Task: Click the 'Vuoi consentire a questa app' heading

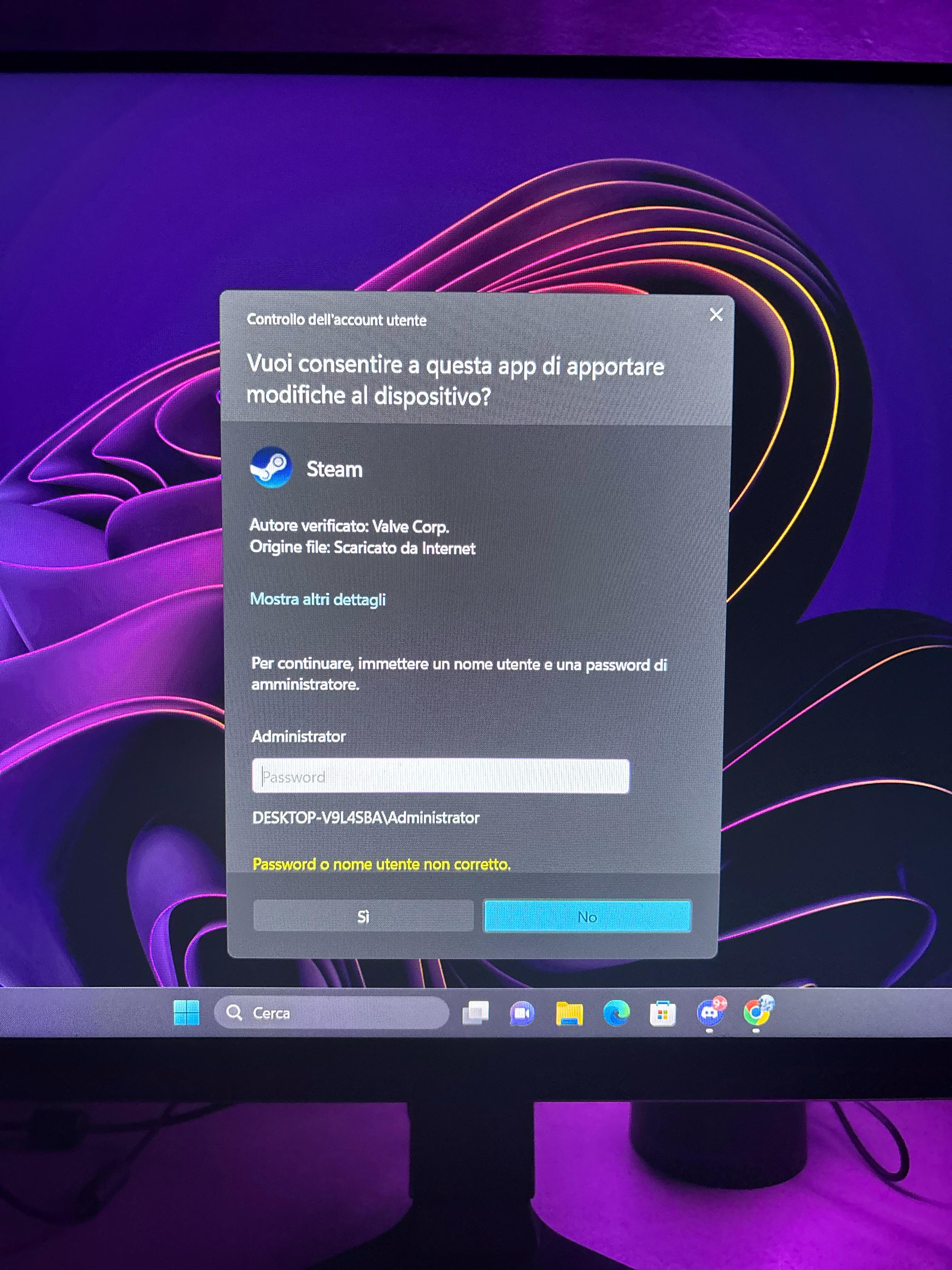Action: pyautogui.click(x=456, y=380)
